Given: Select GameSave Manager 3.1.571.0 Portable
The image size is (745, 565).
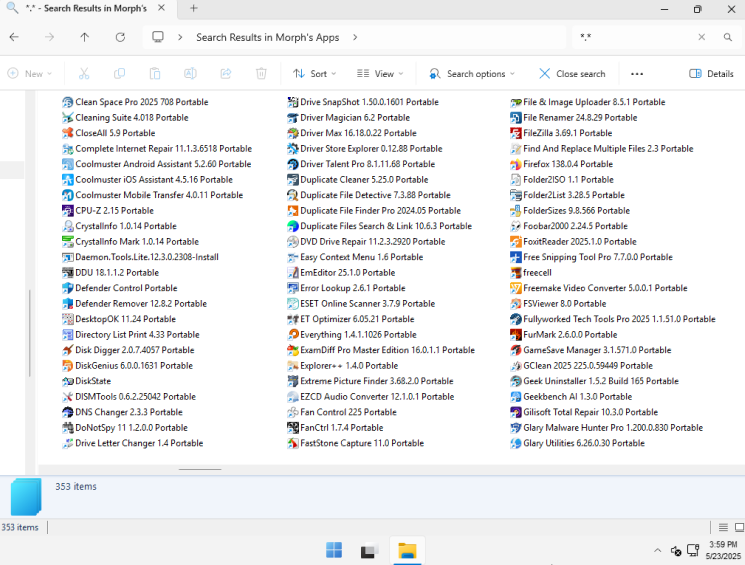Looking at the screenshot, I should 591,350.
